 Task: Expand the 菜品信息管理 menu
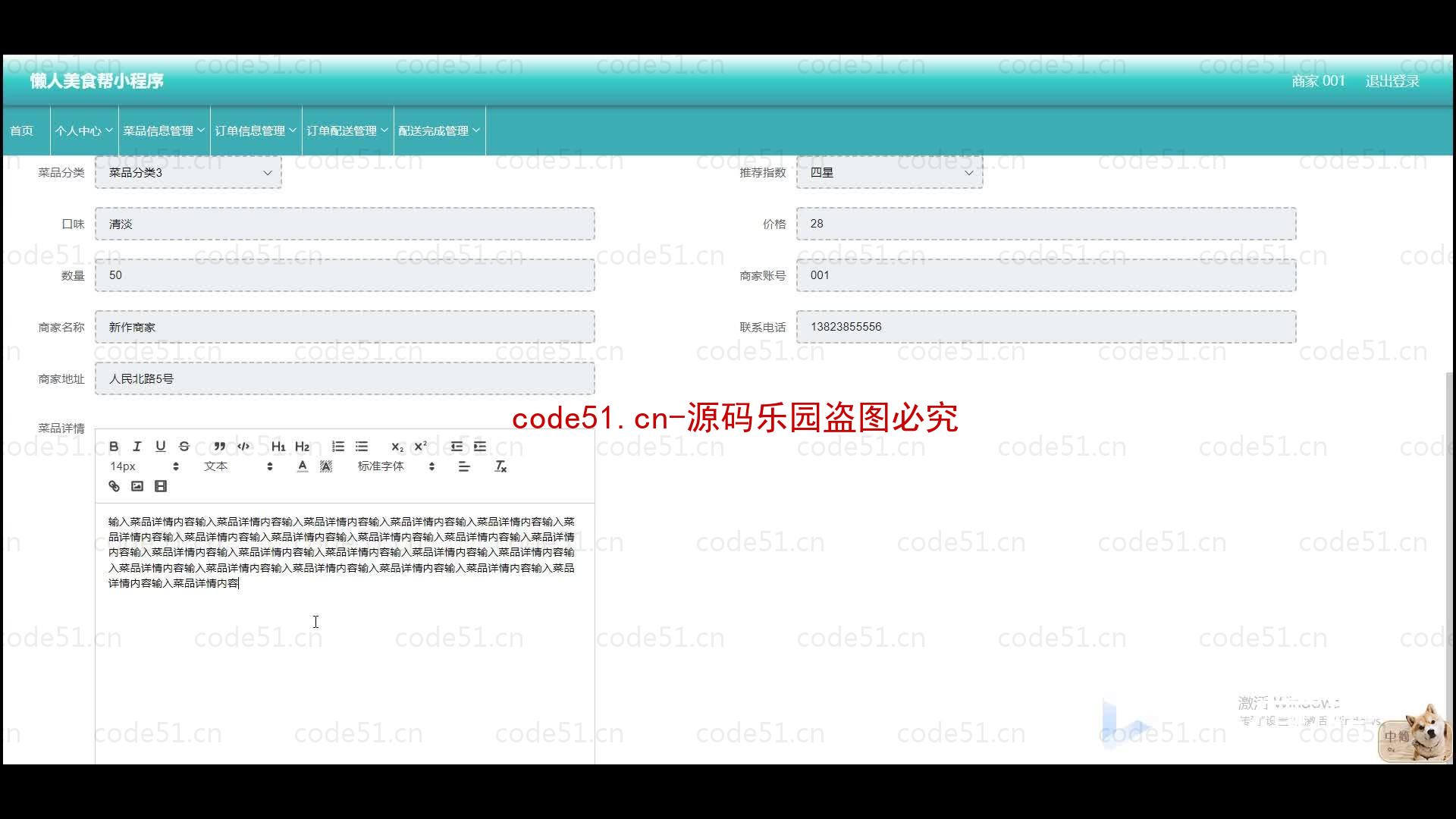click(164, 130)
